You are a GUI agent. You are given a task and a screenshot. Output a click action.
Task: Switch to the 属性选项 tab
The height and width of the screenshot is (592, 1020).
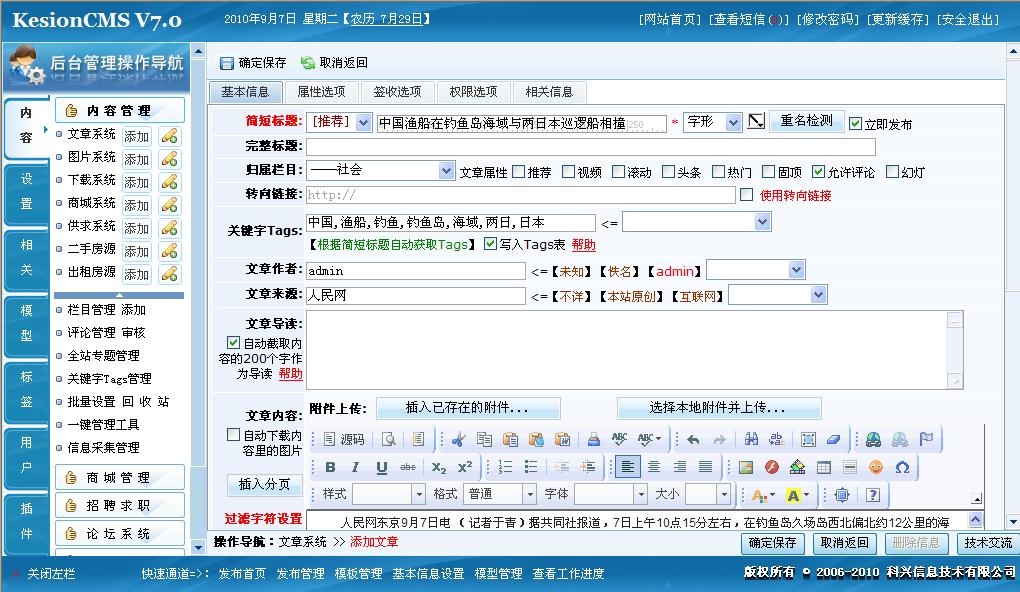tap(321, 92)
